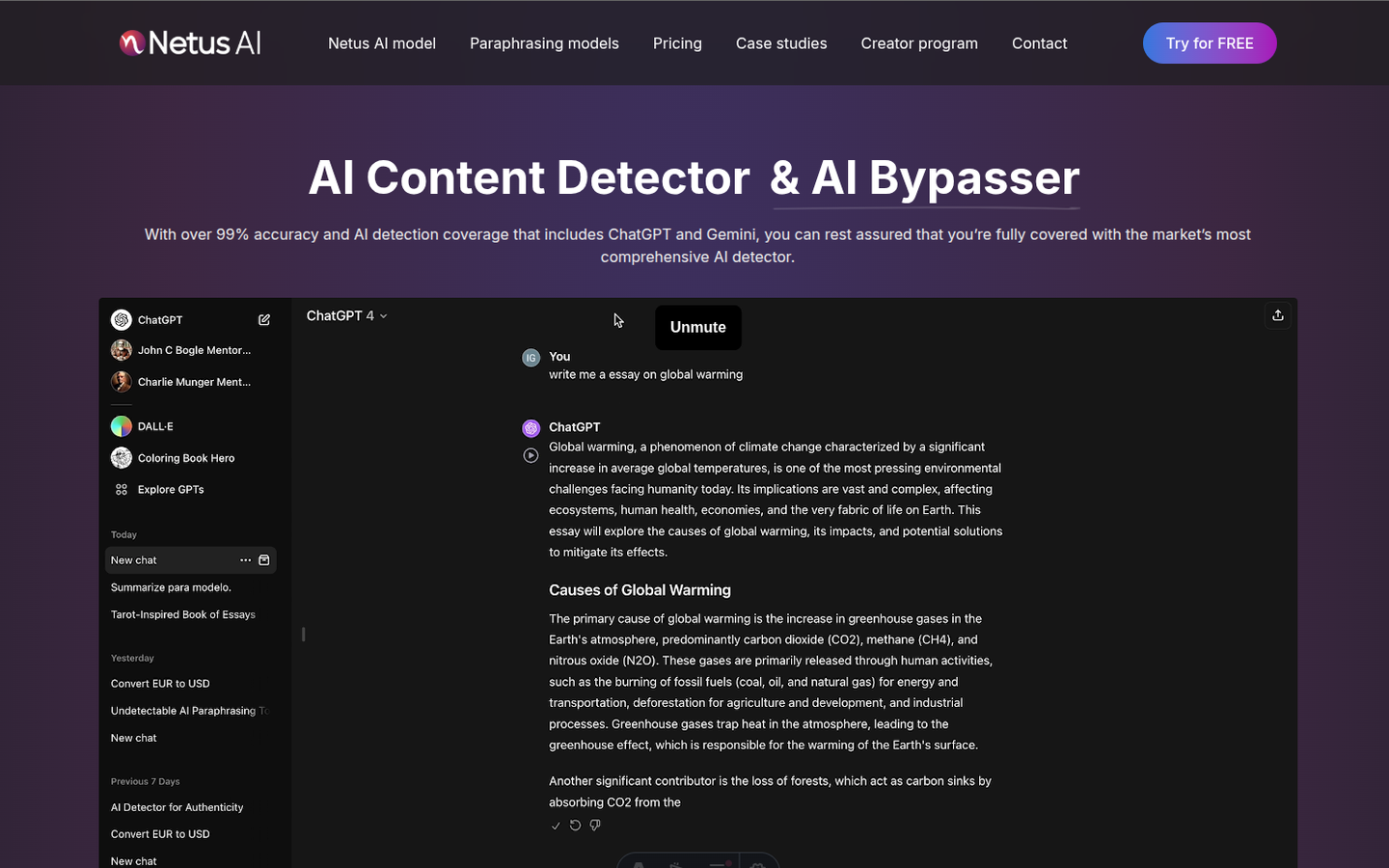
Task: Open the Creator program page
Action: click(919, 43)
